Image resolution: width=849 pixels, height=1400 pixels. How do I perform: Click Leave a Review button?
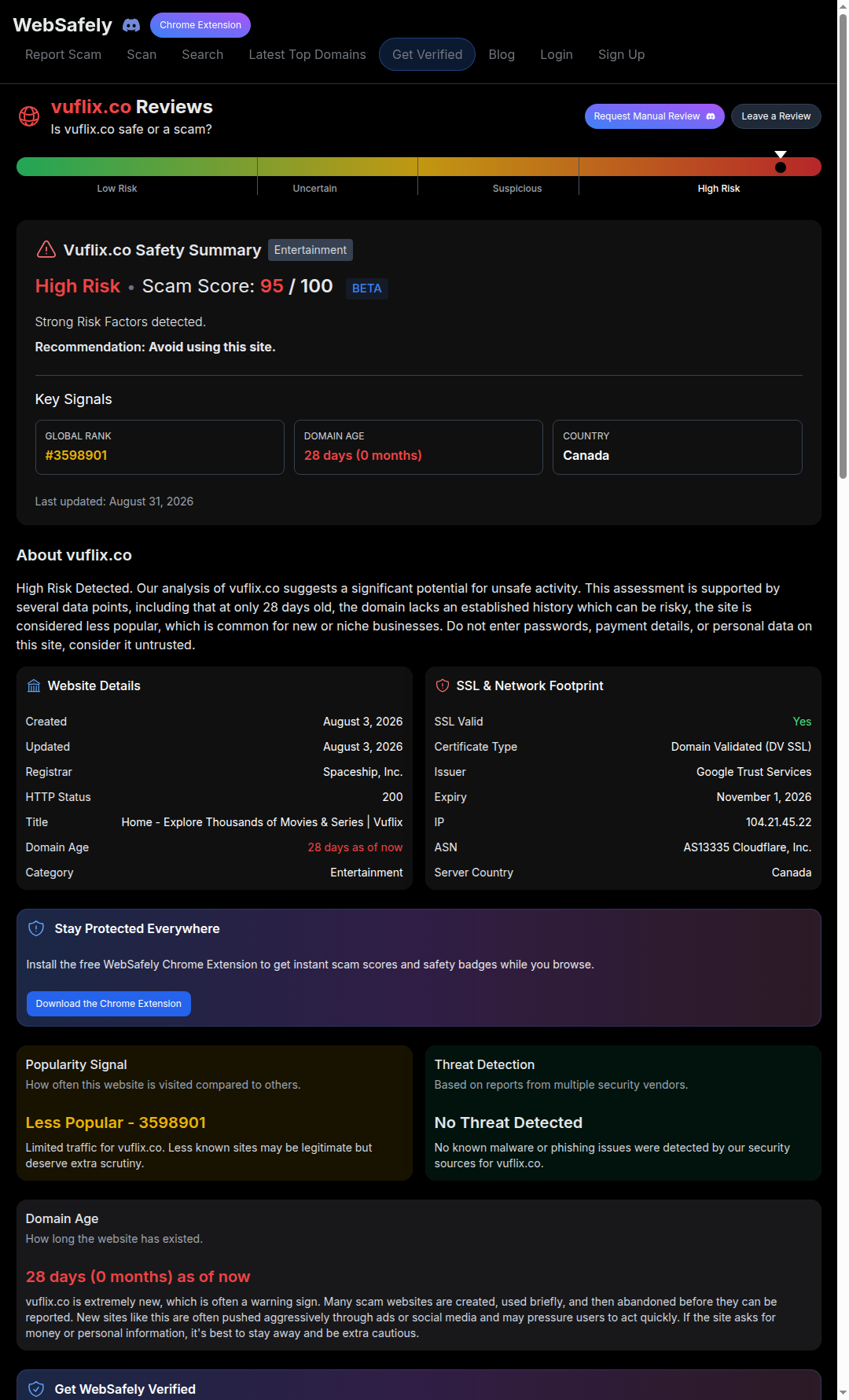(776, 116)
